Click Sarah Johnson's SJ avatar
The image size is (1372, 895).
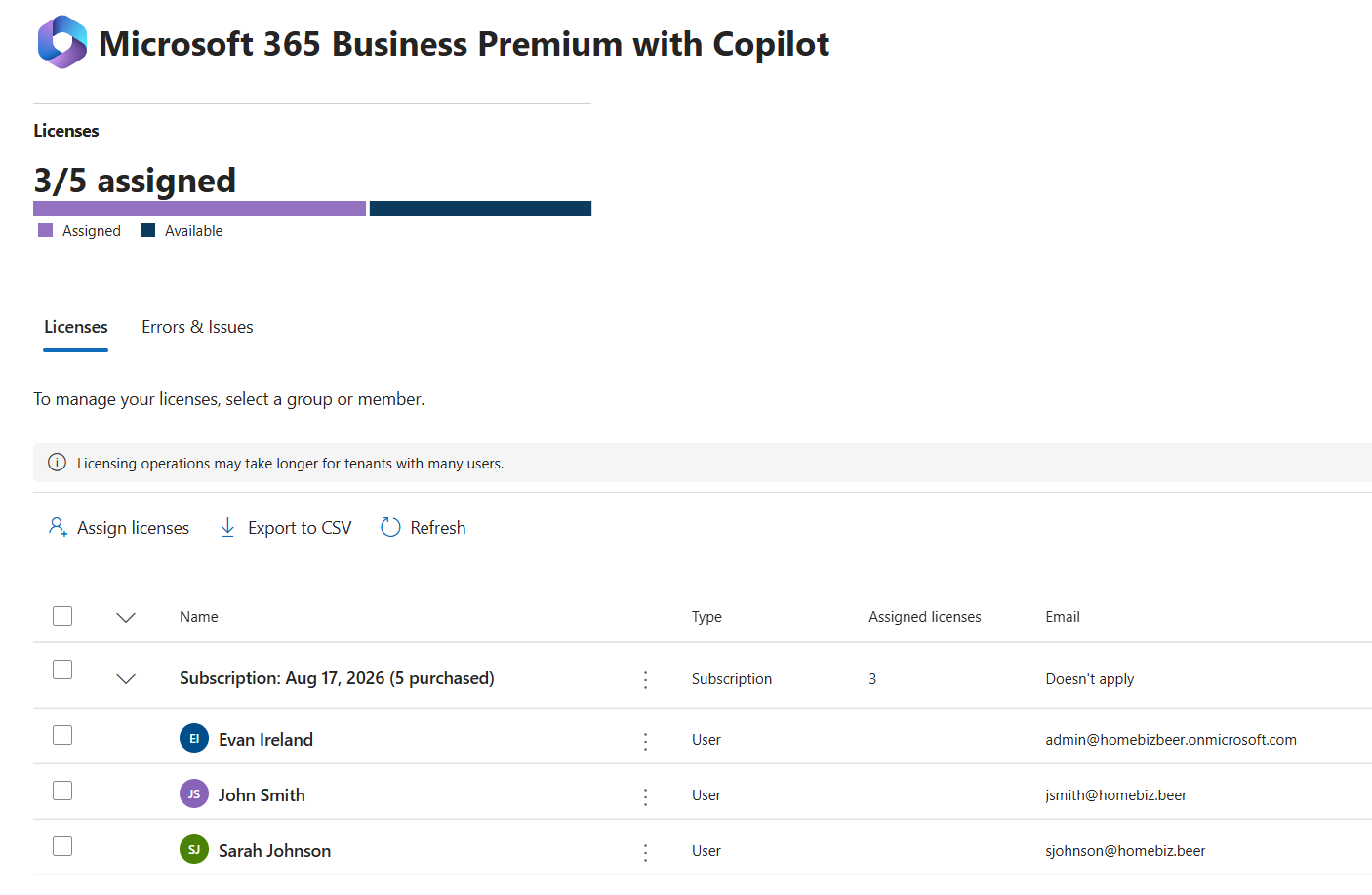(x=194, y=849)
